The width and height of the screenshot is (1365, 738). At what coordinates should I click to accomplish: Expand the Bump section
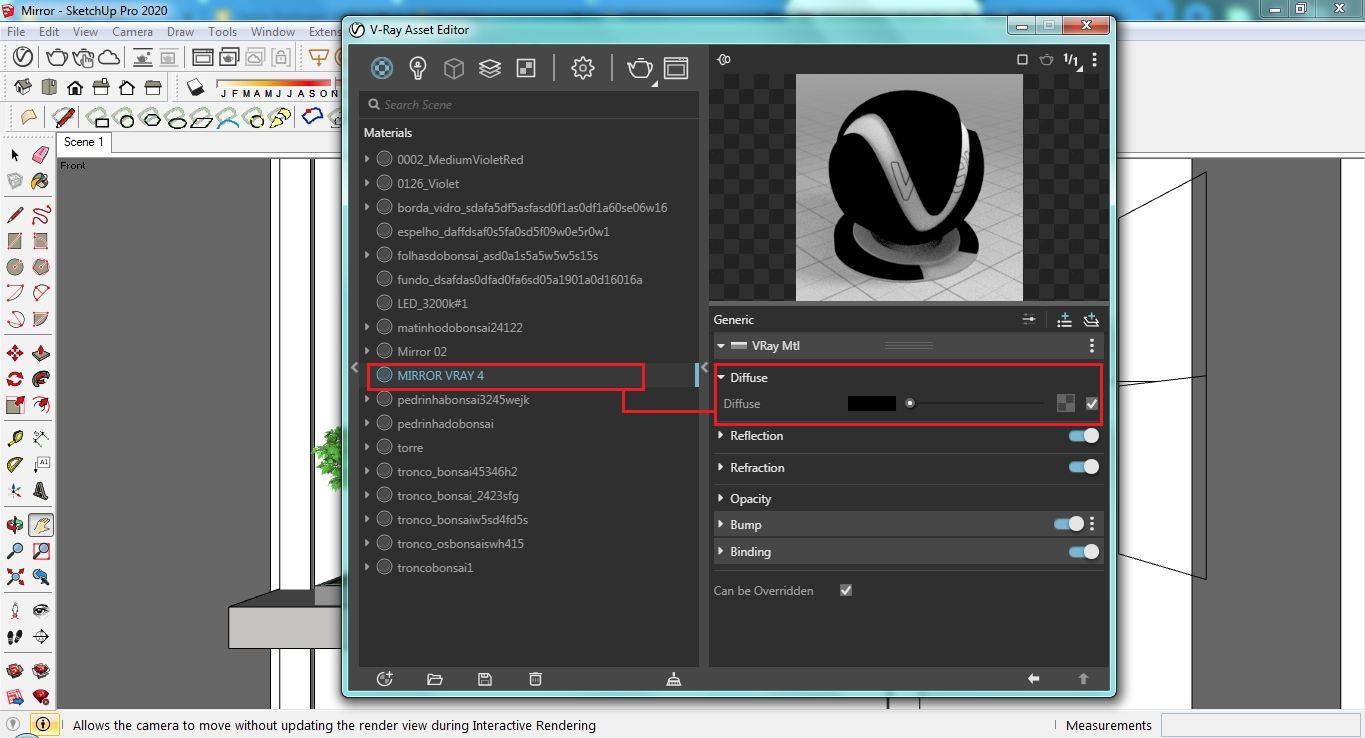(721, 524)
